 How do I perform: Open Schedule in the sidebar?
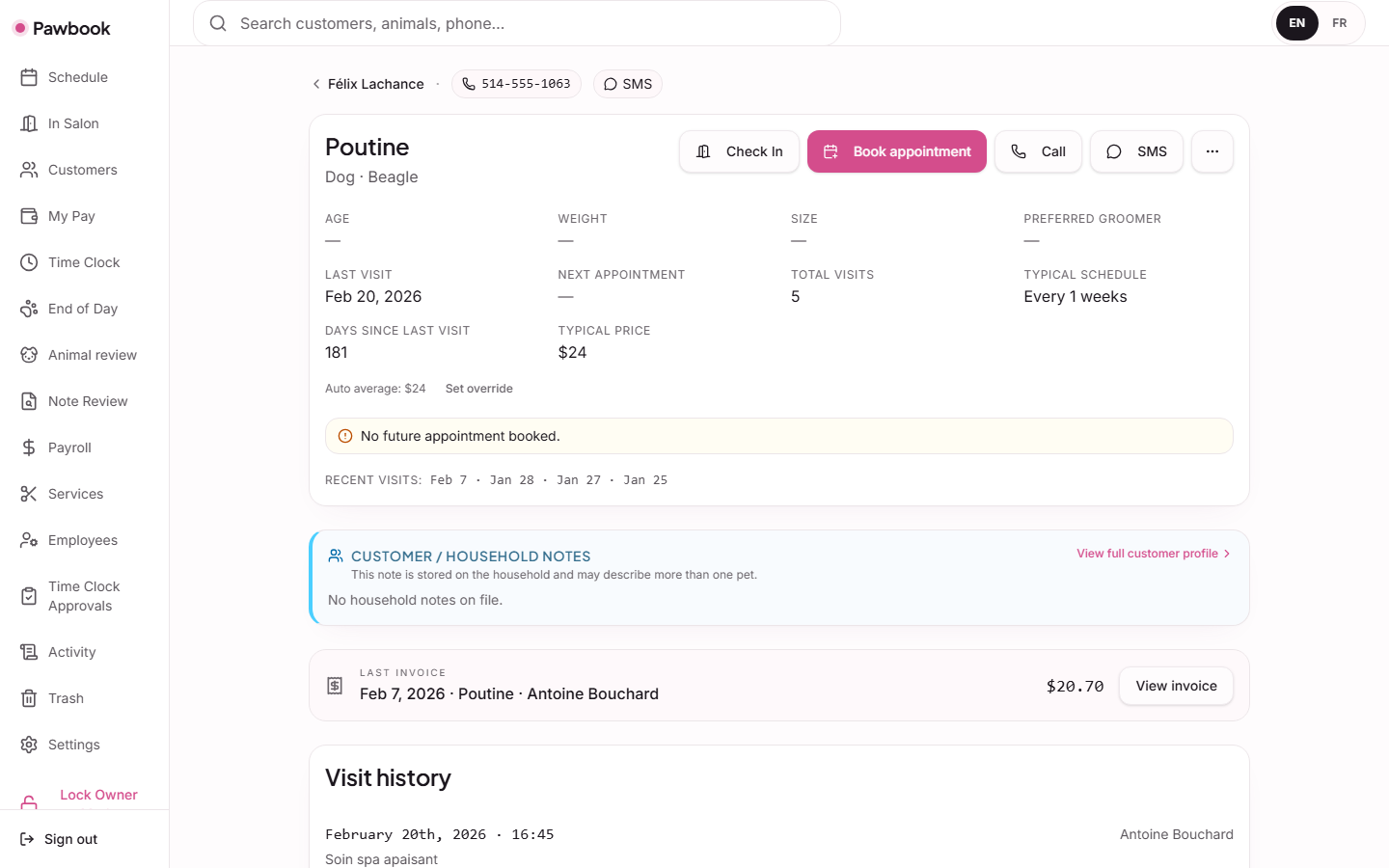[84, 77]
